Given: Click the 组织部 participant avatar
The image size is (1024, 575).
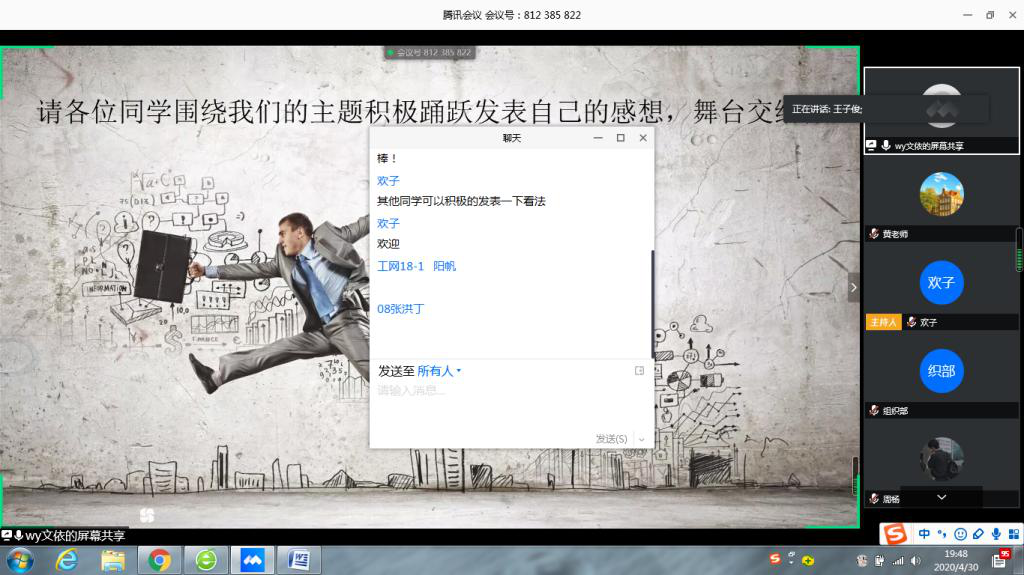Looking at the screenshot, I should 941,371.
